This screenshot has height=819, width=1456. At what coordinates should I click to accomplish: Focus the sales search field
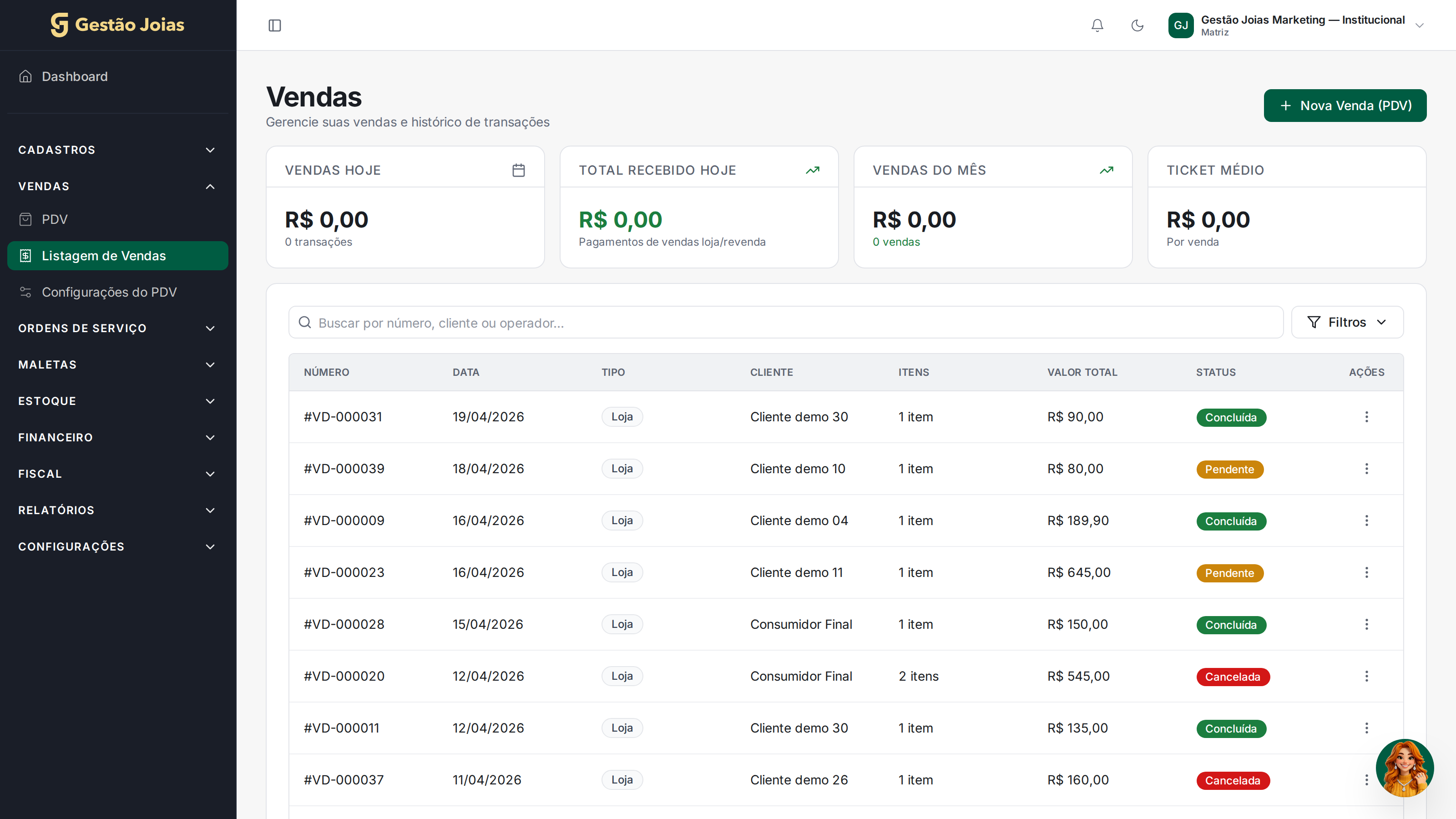point(786,322)
